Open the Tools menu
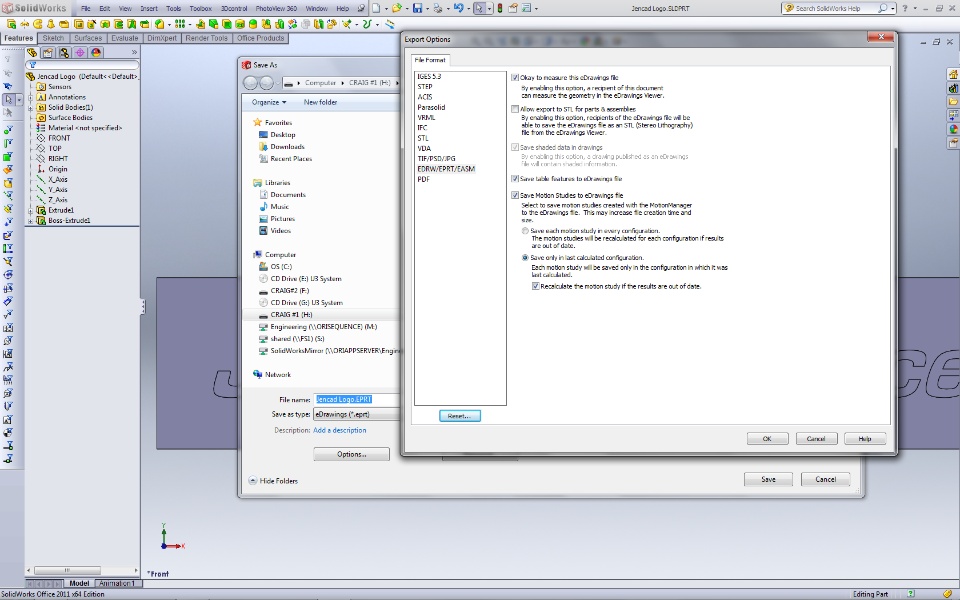Viewport: 960px width, 600px height. [x=173, y=9]
